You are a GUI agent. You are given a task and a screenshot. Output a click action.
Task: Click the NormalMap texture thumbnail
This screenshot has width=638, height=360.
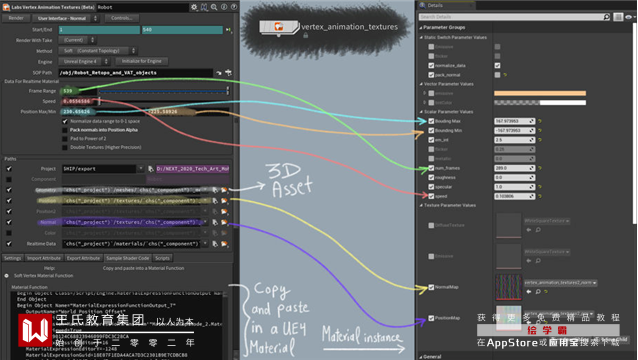click(x=509, y=288)
